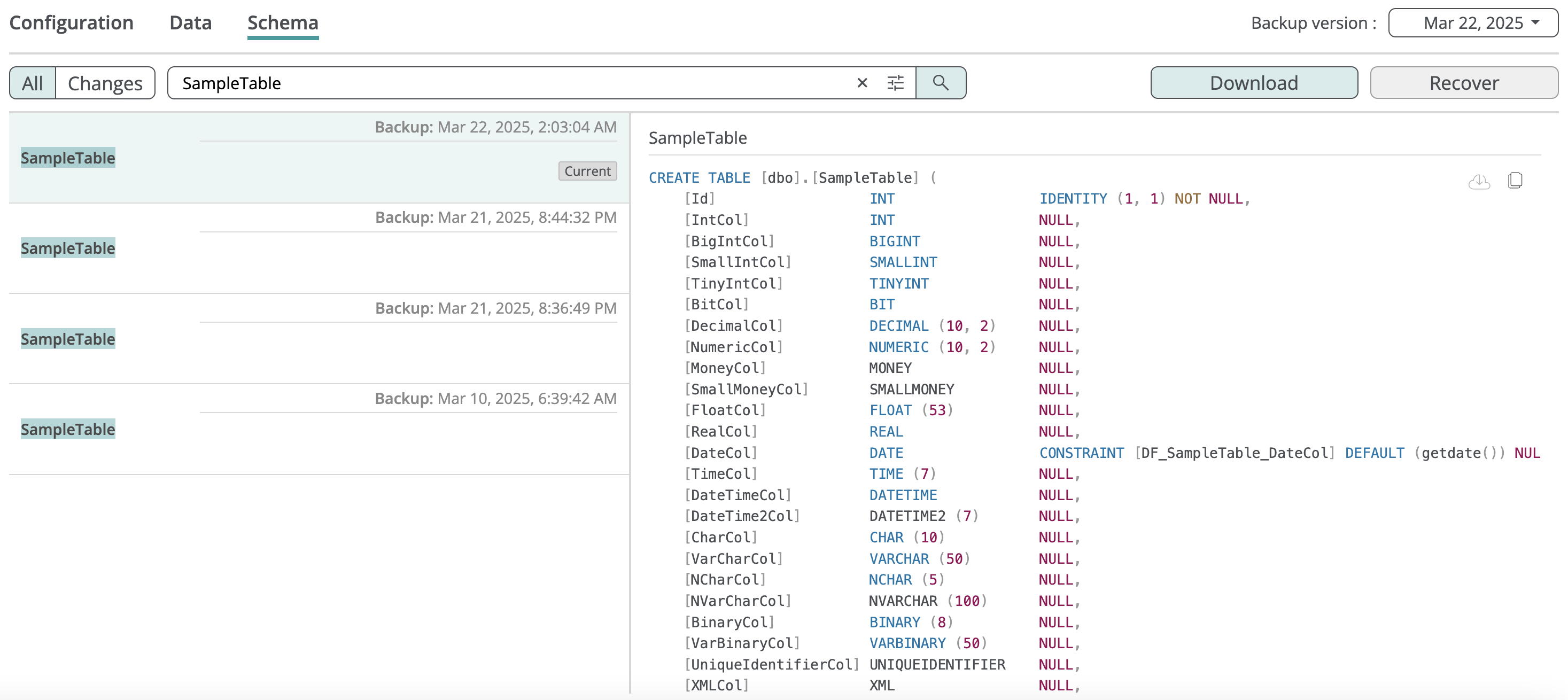Click FLOAT (53) data type
Screen dimensions: 1568x700
(x=911, y=410)
